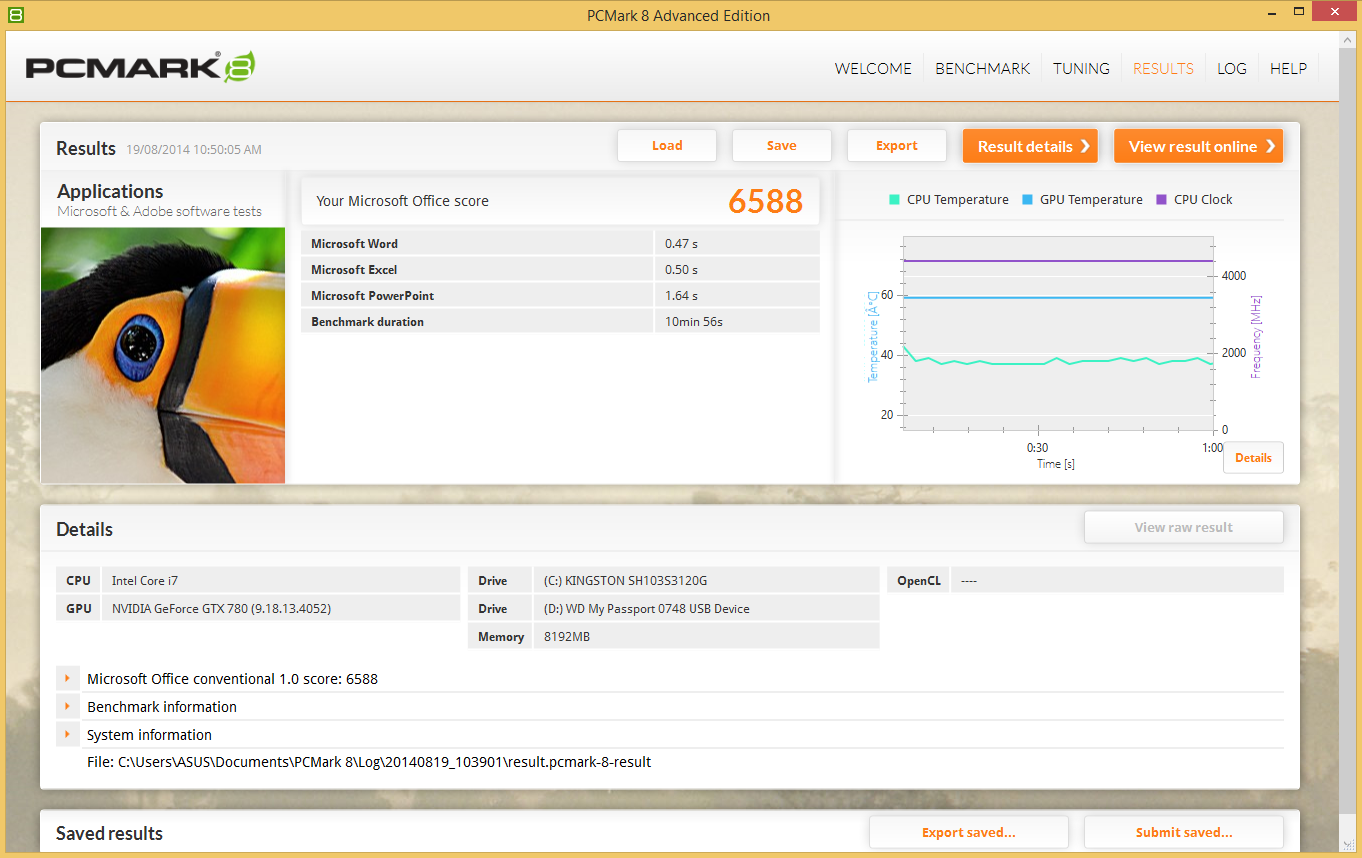
Task: Click the Load button
Action: pos(667,146)
